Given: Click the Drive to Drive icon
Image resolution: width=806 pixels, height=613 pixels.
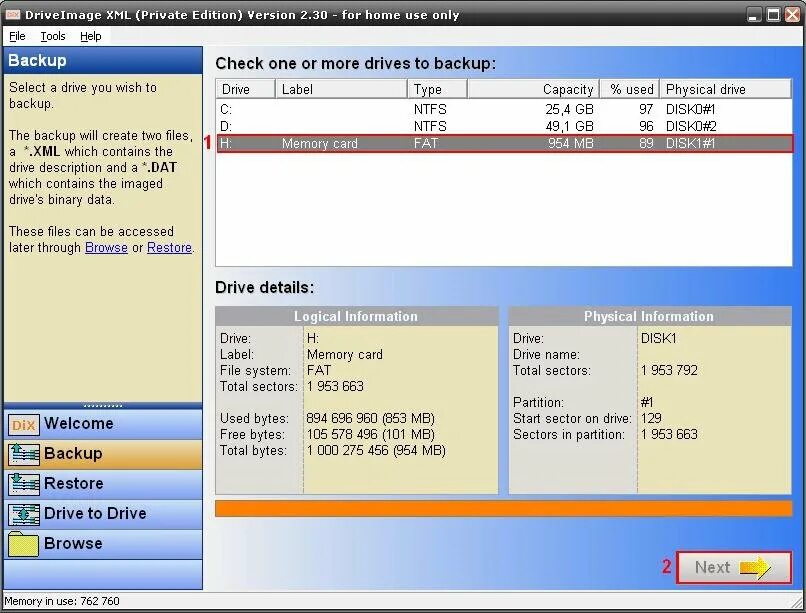Looking at the screenshot, I should (24, 514).
